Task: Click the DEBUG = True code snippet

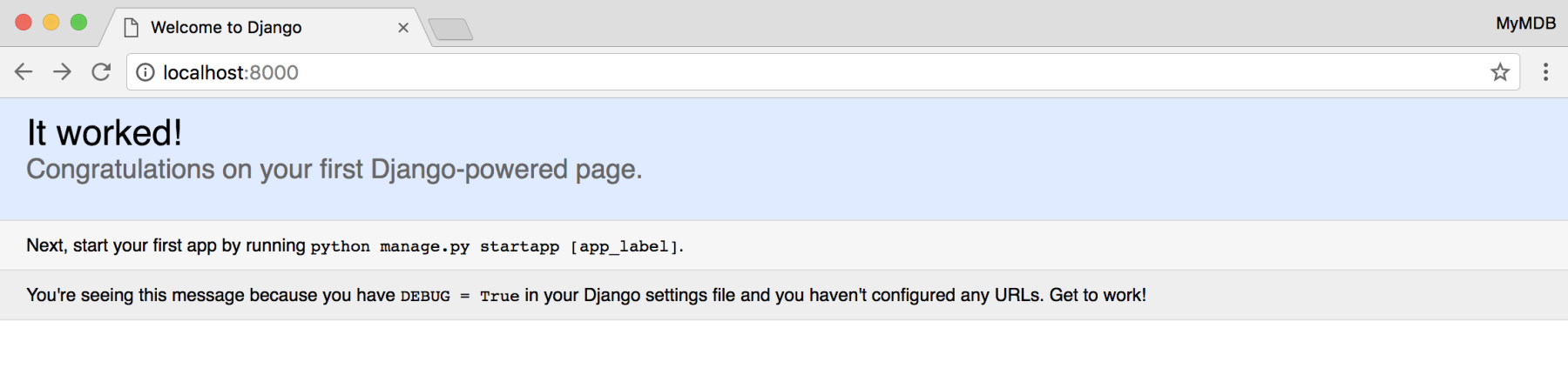Action: tap(459, 296)
